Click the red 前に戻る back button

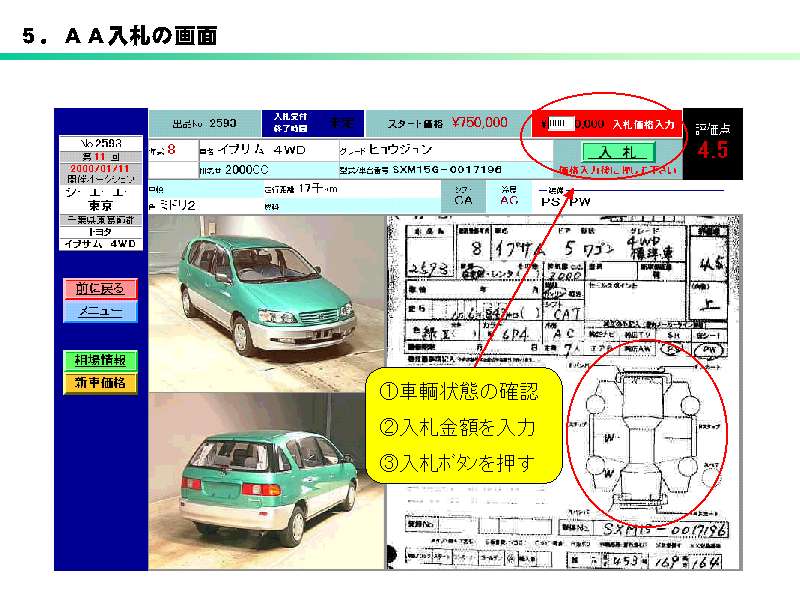[100, 289]
